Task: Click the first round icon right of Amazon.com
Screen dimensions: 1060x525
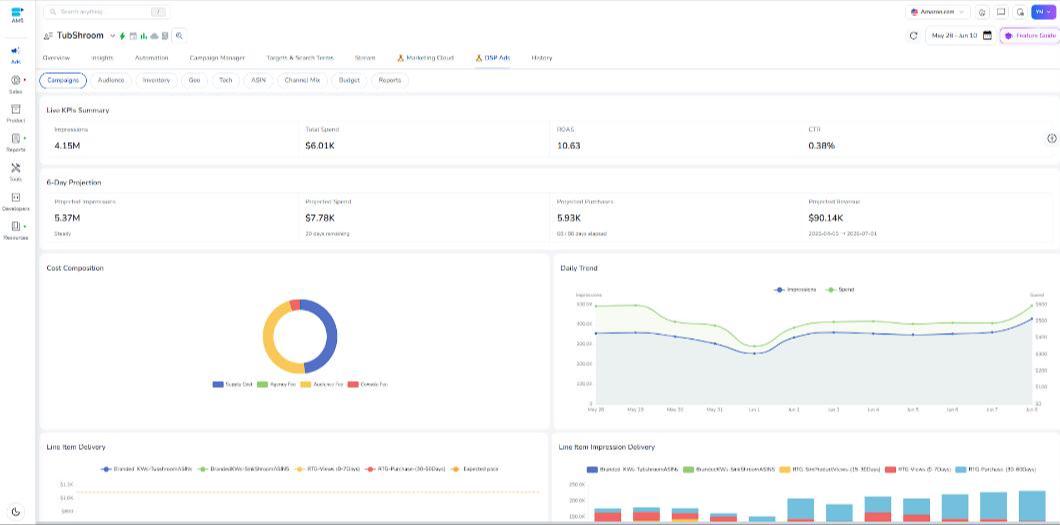Action: (x=982, y=12)
